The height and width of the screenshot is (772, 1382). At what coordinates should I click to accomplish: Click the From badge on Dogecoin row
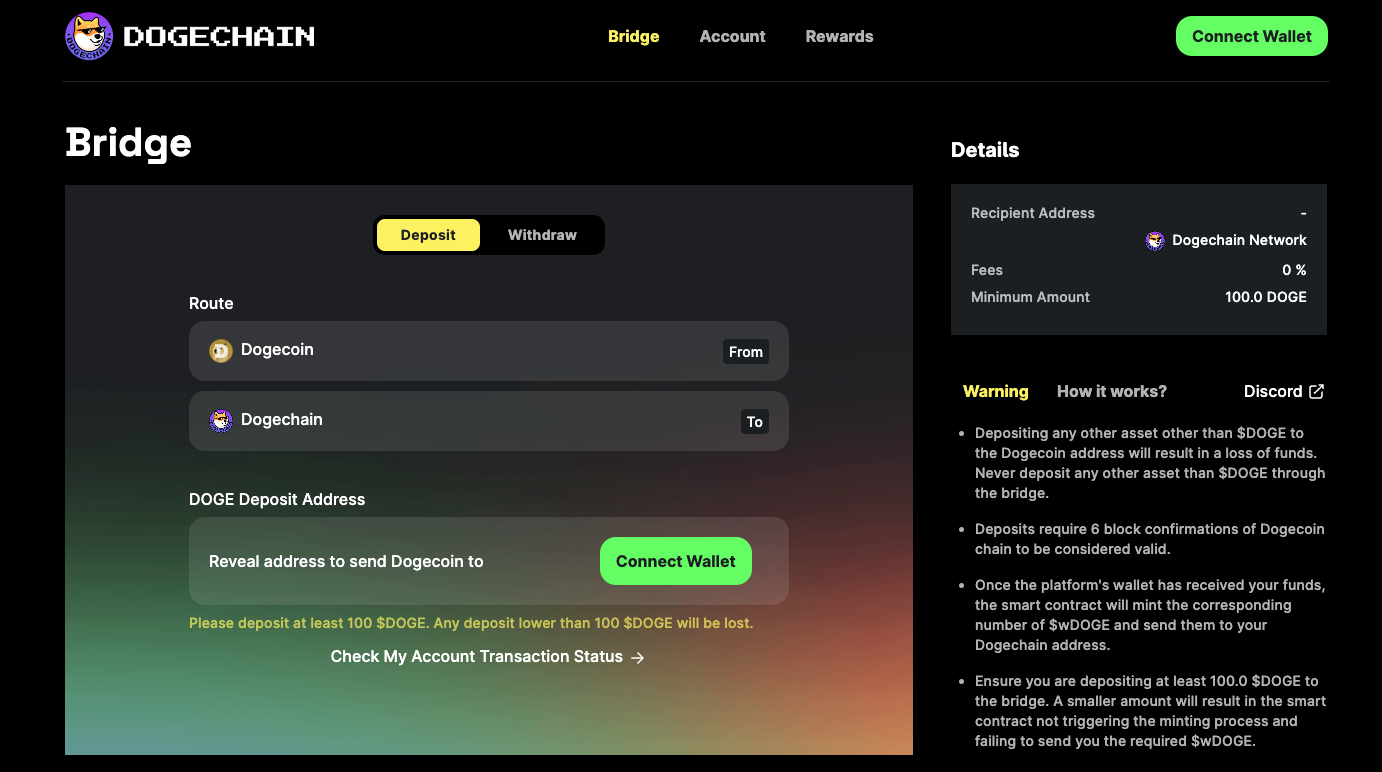pyautogui.click(x=746, y=352)
